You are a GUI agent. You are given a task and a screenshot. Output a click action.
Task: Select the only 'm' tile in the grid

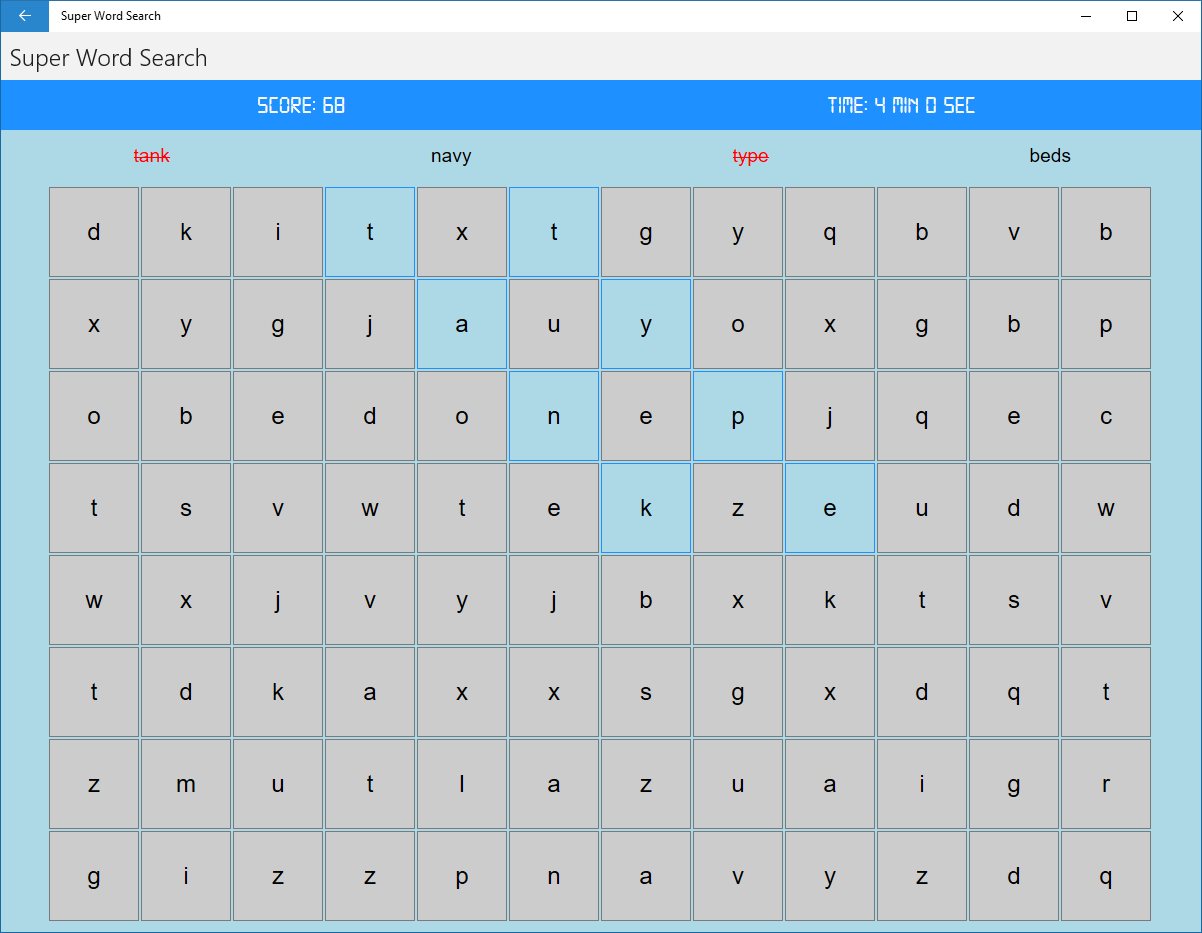pos(186,784)
